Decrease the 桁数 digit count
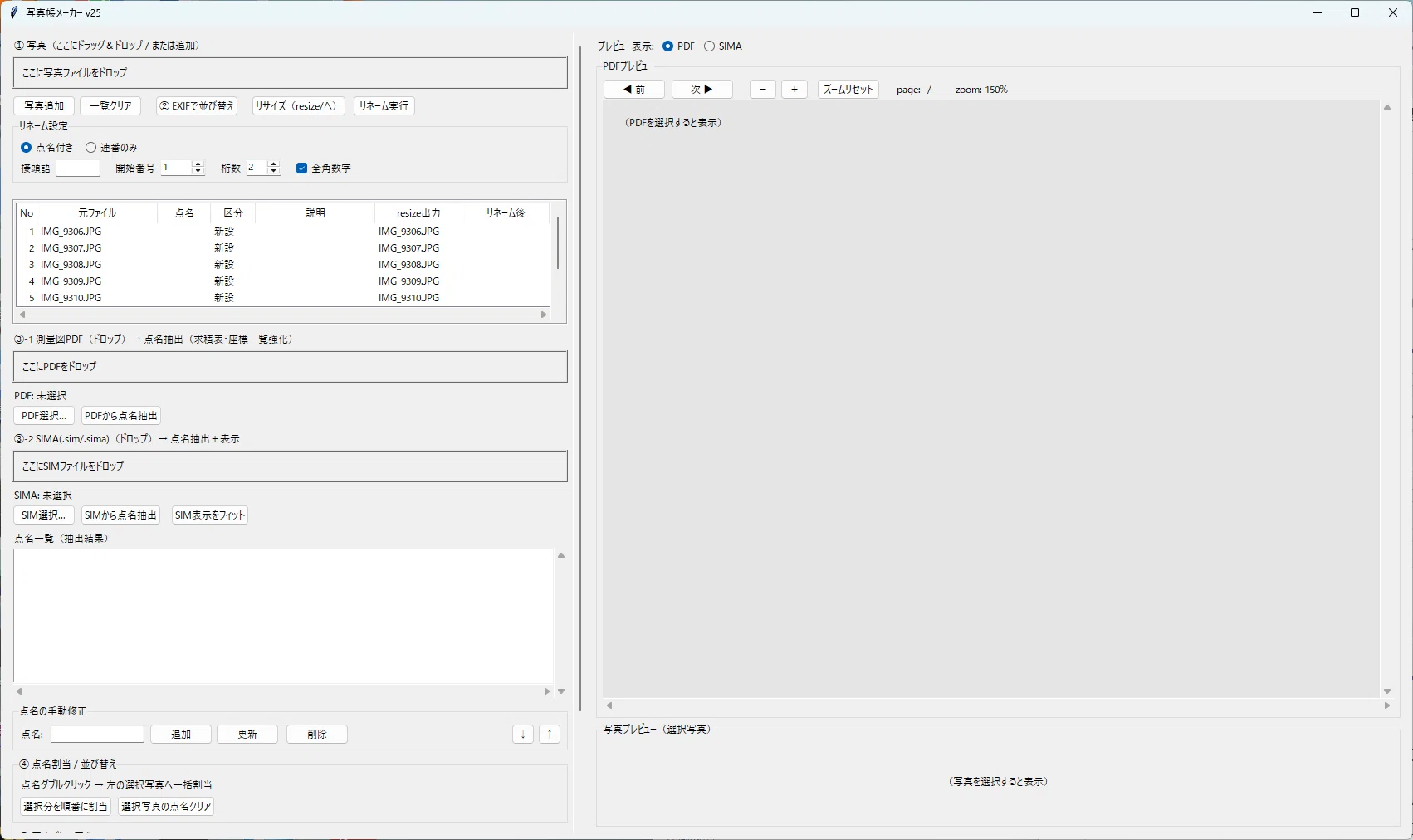 coord(274,172)
